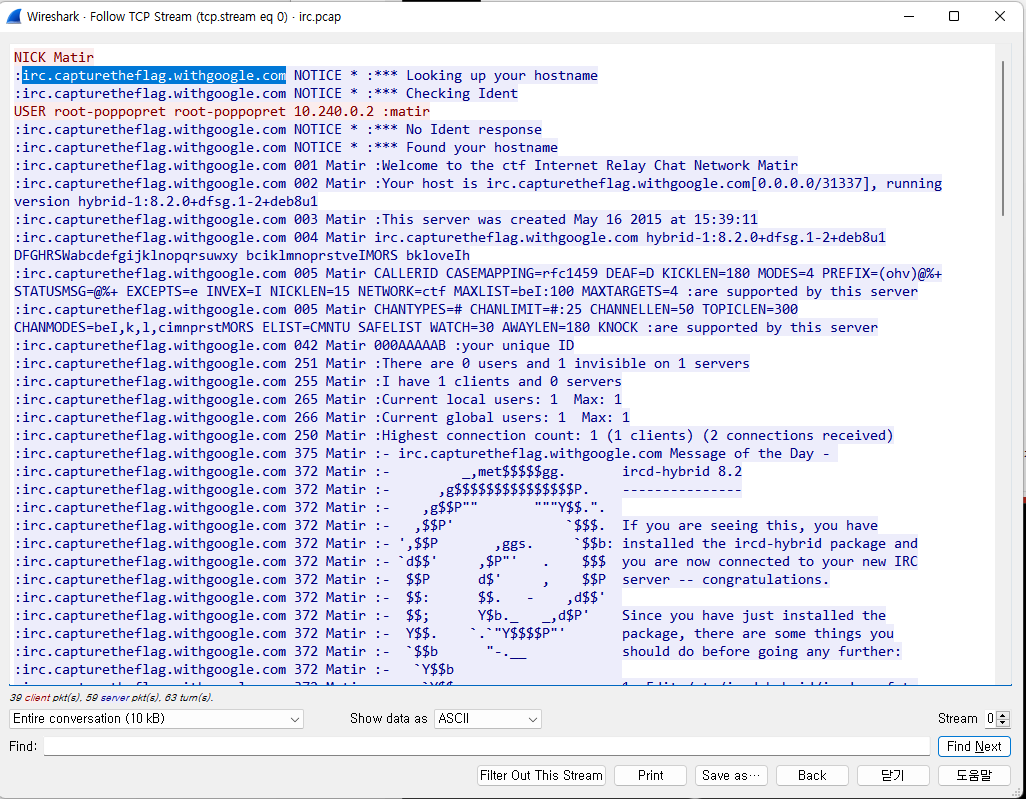The width and height of the screenshot is (1026, 799).
Task: Click 'If you are seeing this, you have' text
Action: tap(750, 525)
